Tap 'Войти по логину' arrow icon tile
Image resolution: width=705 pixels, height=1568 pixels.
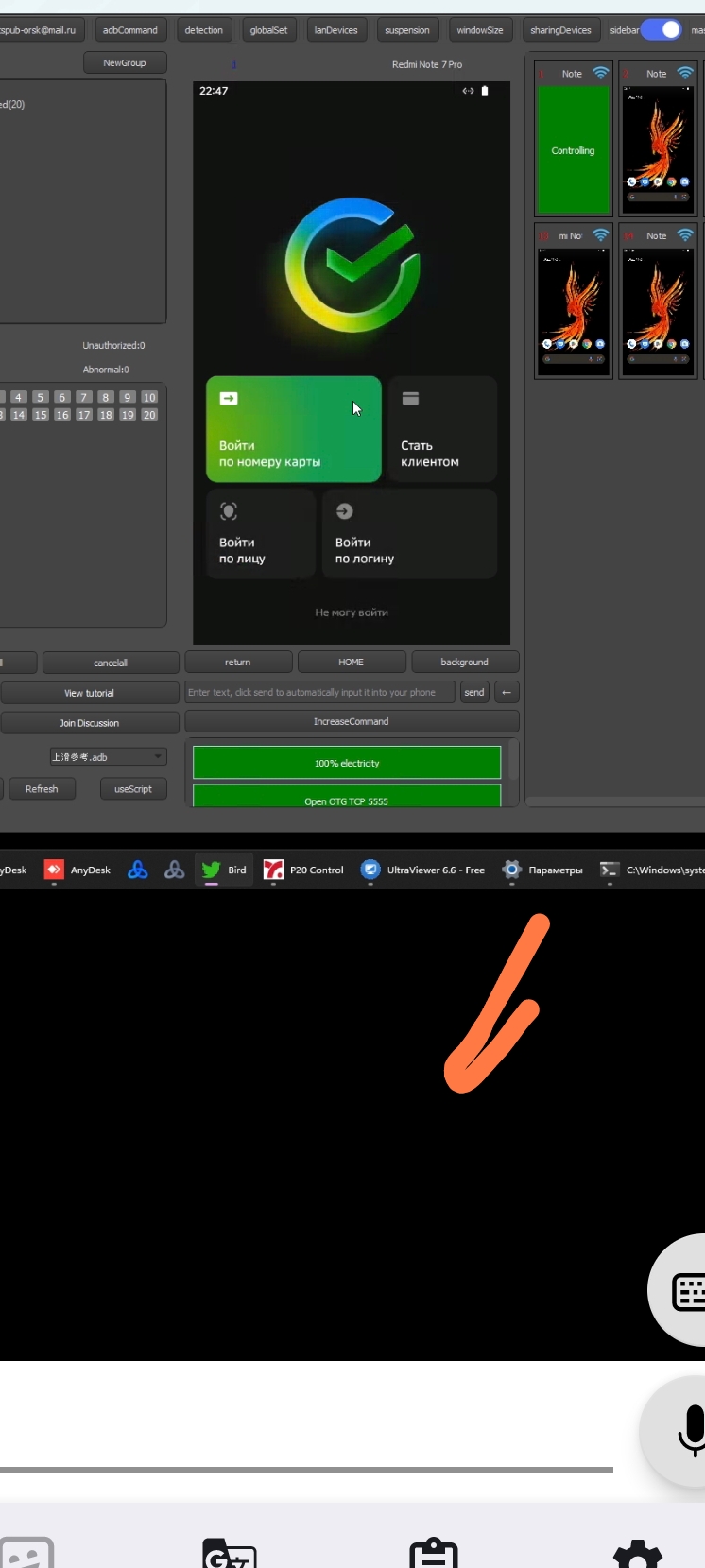[409, 534]
